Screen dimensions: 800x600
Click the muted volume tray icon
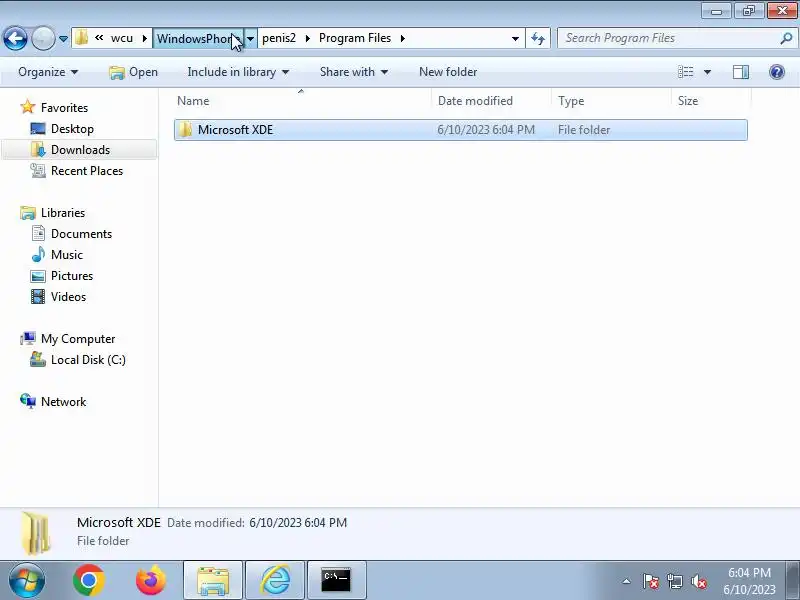click(698, 581)
